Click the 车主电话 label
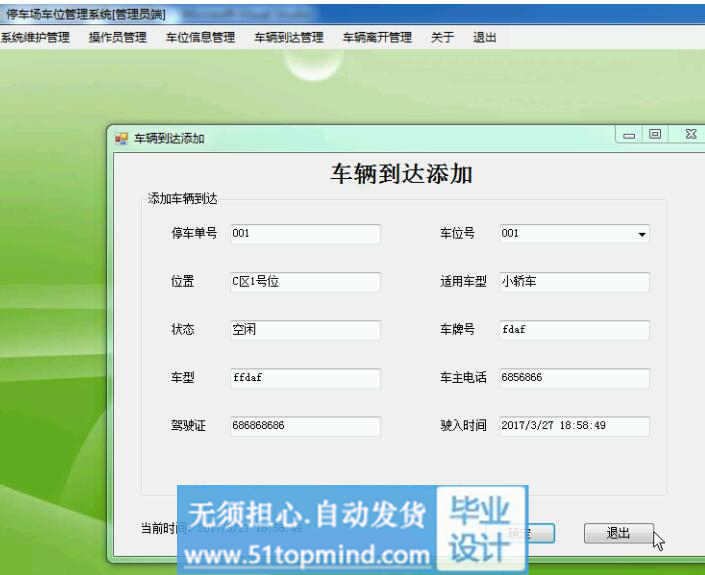The width and height of the screenshot is (705, 575). tap(463, 378)
